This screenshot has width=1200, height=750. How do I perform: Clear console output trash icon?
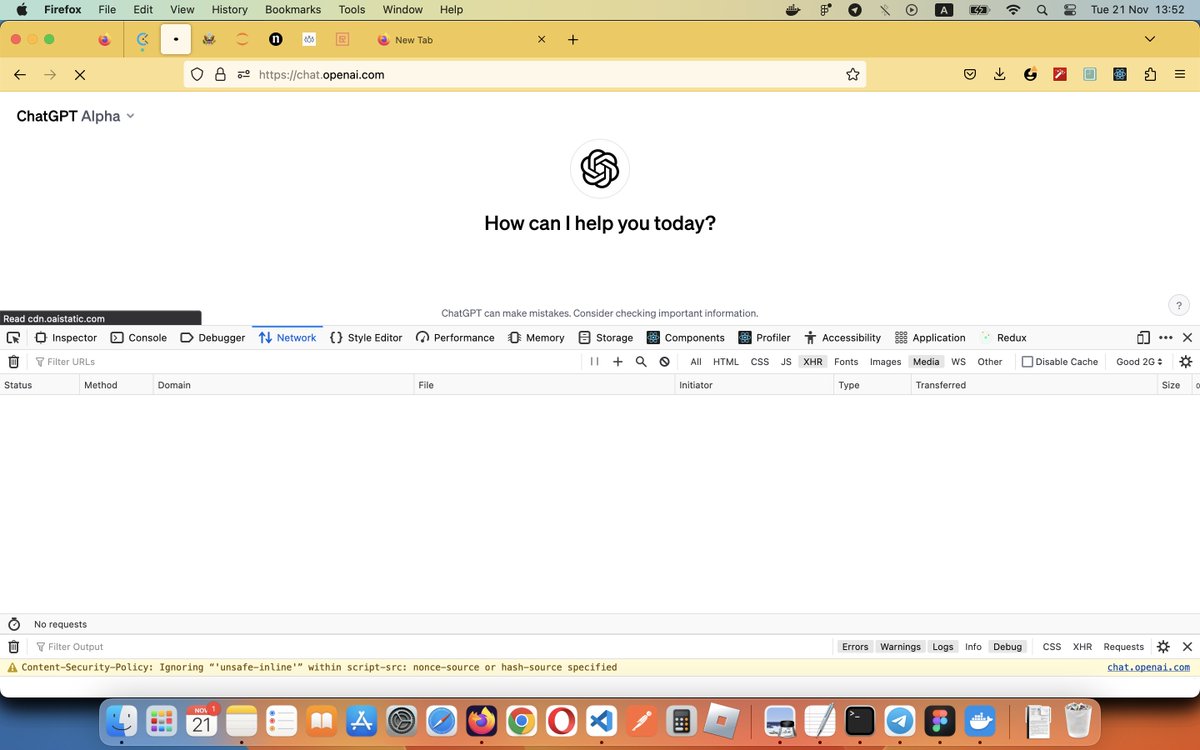pos(14,647)
